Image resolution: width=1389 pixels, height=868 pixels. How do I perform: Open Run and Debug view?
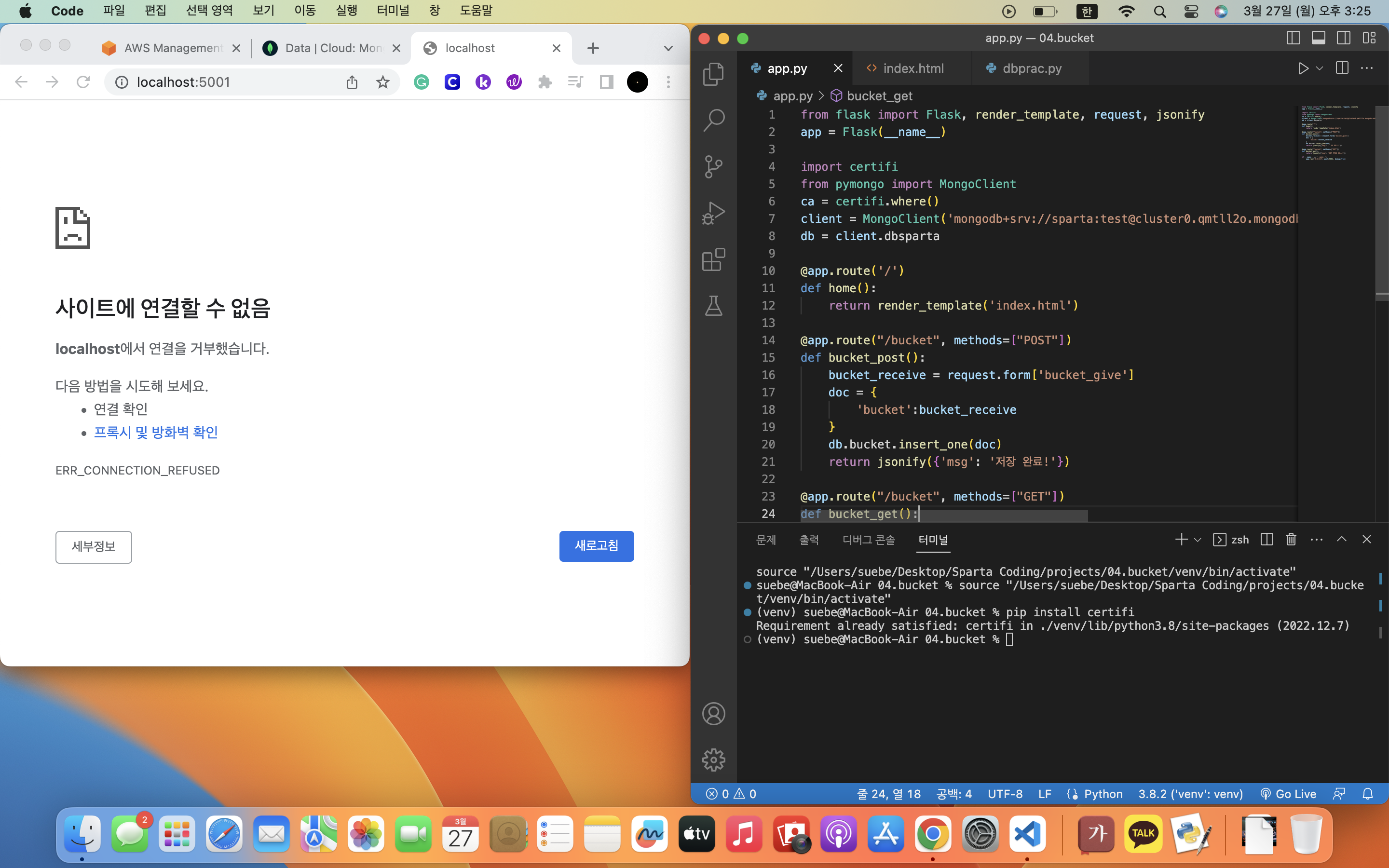tap(713, 213)
